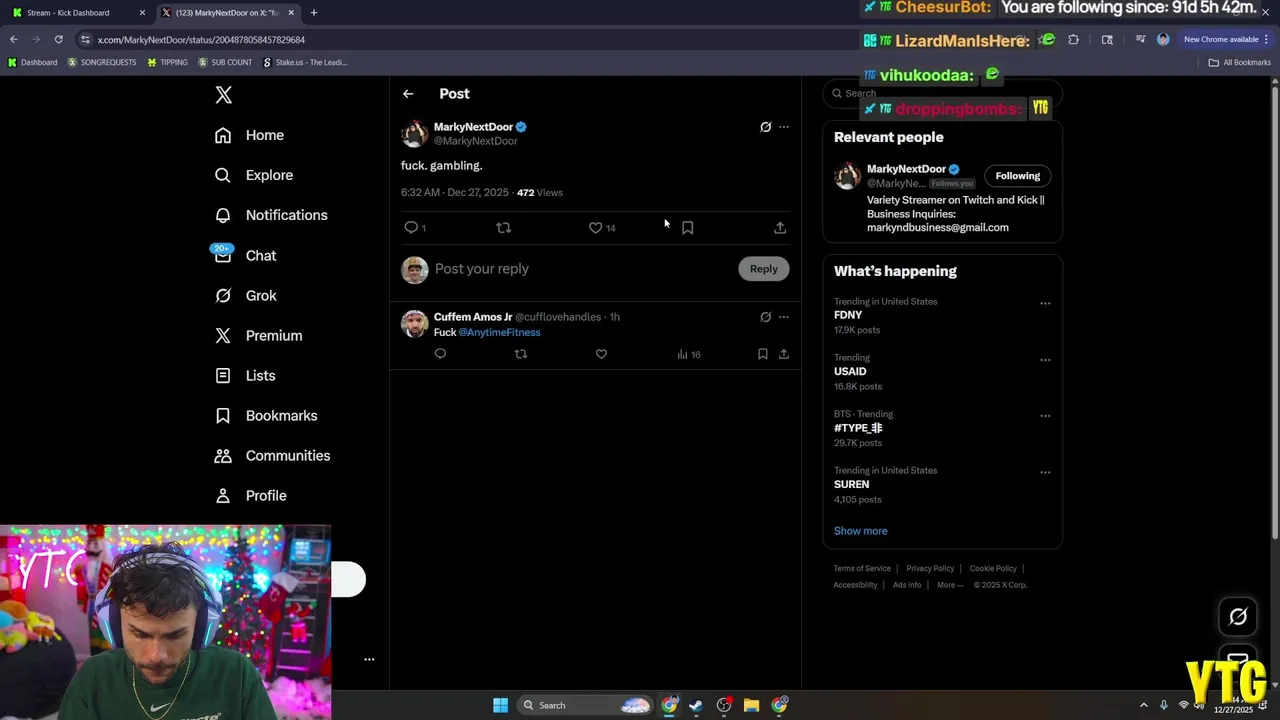Go back with the Post arrow
The image size is (1280, 720).
pos(408,94)
